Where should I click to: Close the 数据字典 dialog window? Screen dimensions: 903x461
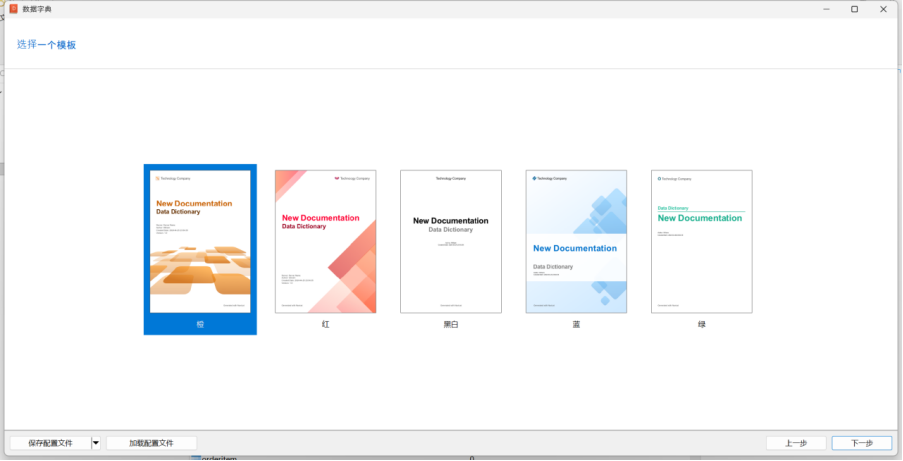coord(884,9)
